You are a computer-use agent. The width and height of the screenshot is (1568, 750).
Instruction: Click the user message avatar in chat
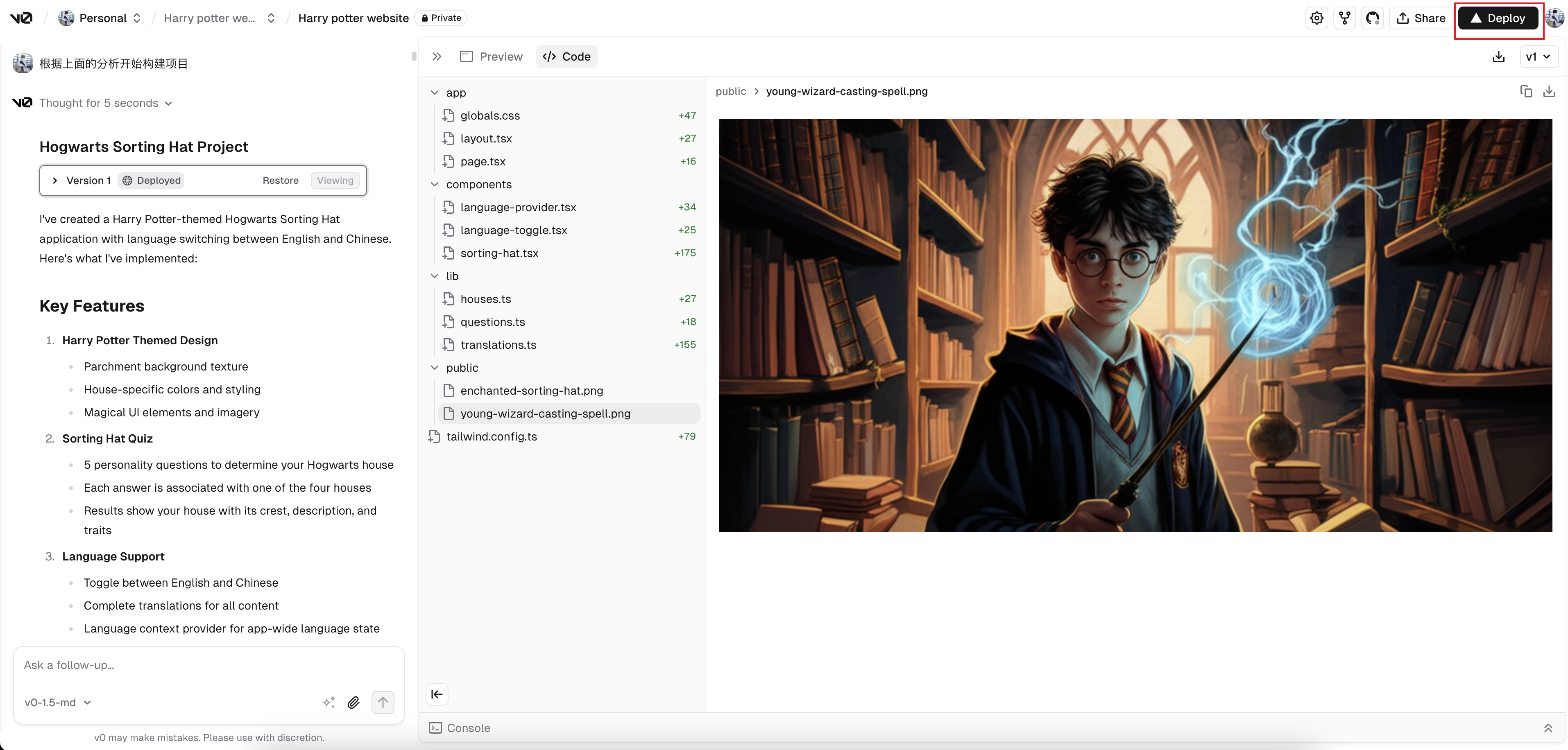click(x=23, y=63)
